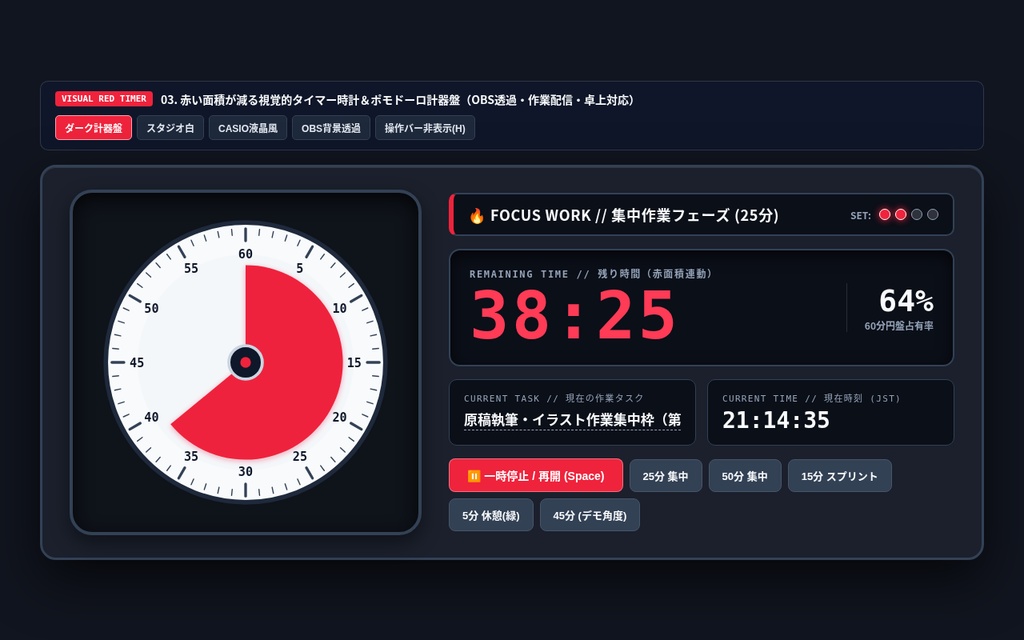Click the 45 marker on the dial
This screenshot has height=640, width=1024.
[136, 362]
